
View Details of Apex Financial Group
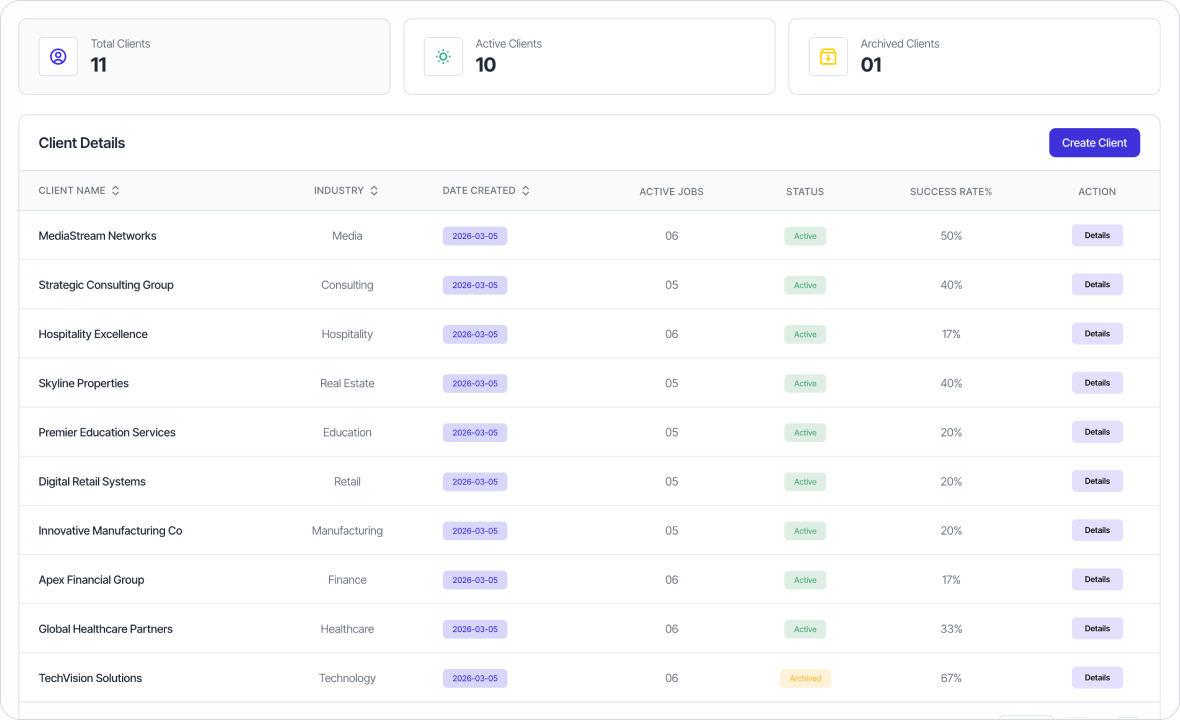pyautogui.click(x=1097, y=580)
